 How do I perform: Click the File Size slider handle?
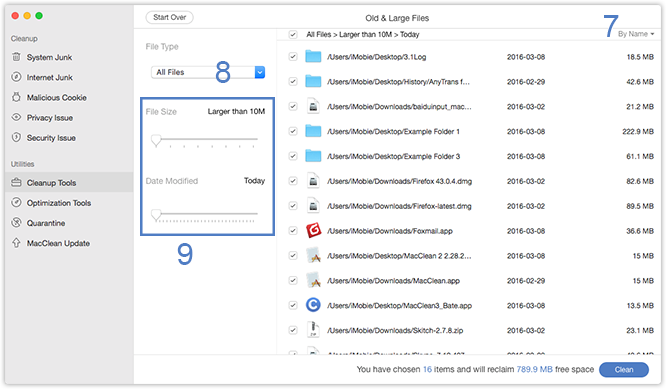(156, 140)
